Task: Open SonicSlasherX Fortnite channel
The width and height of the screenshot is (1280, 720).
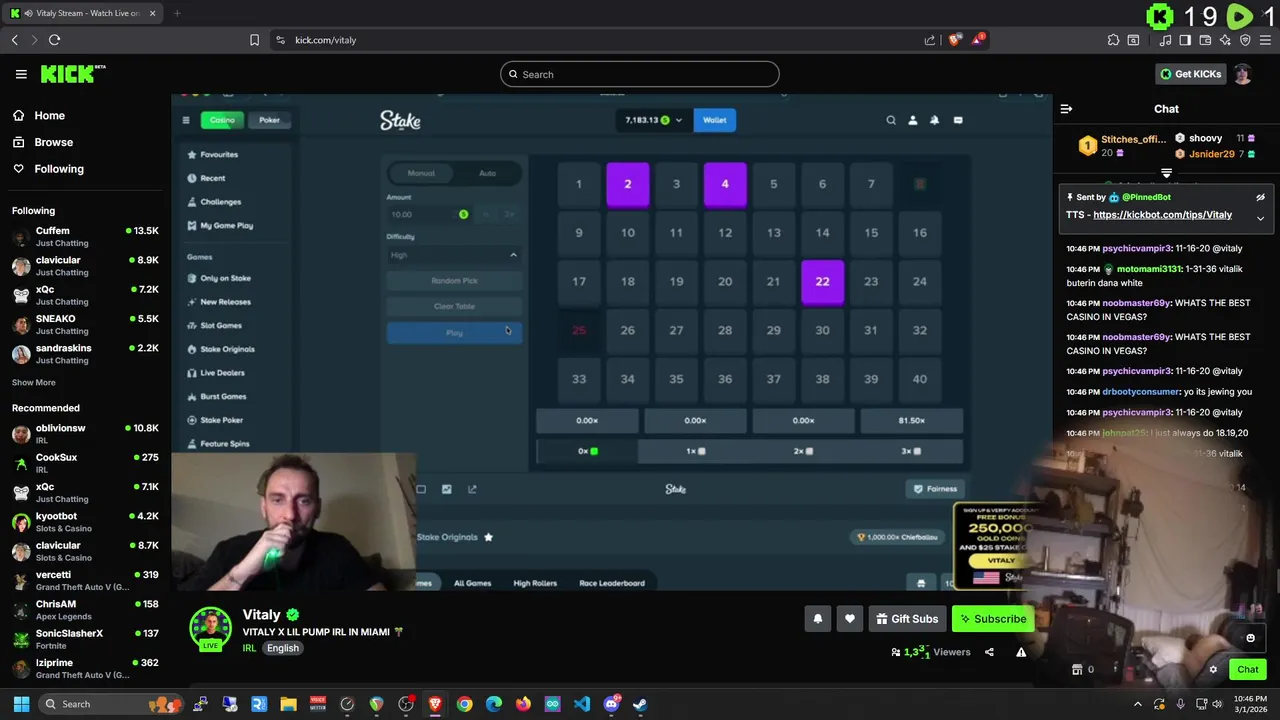Action: coord(85,639)
